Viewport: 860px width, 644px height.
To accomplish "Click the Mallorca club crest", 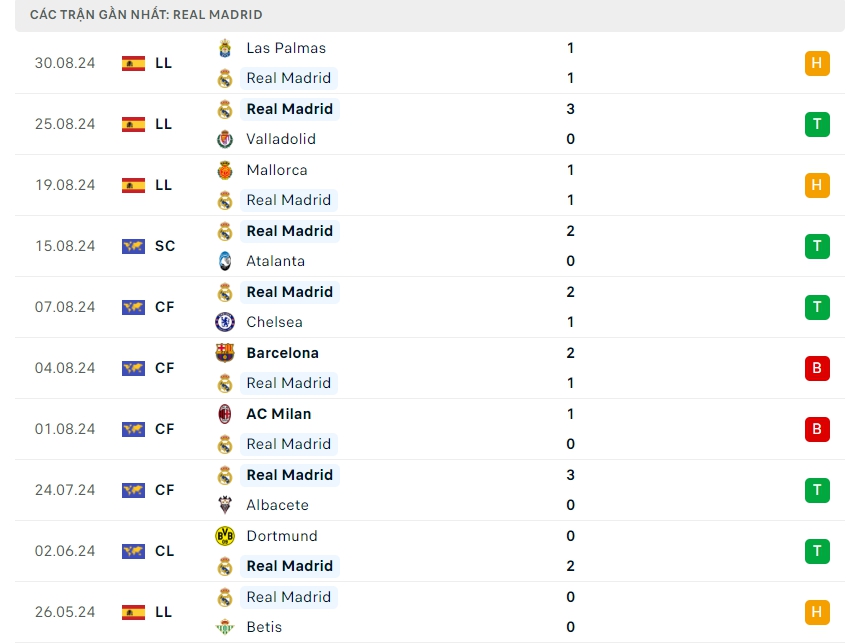I will [x=225, y=170].
